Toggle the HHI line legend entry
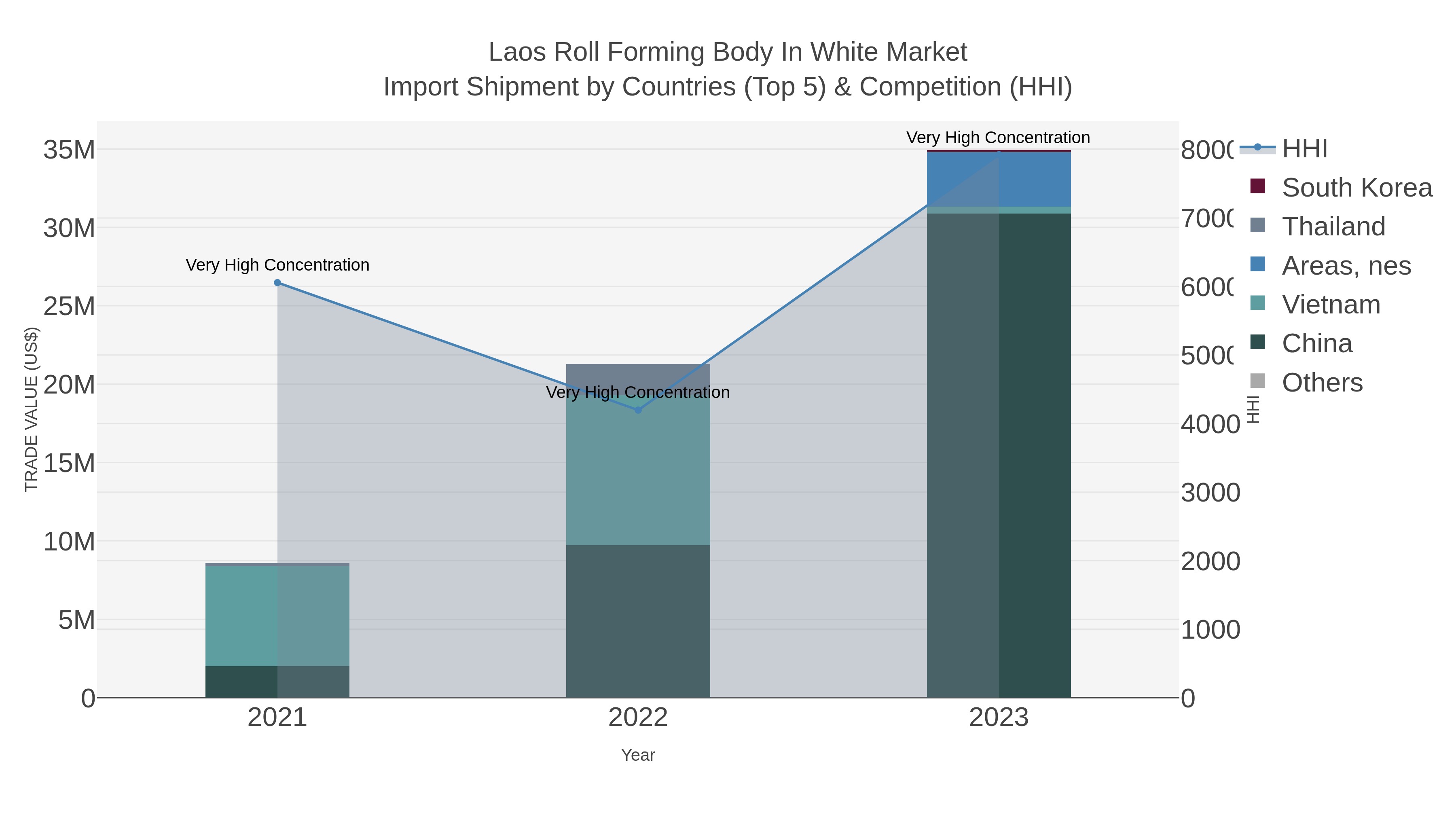This screenshot has width=1456, height=819. 1283,149
